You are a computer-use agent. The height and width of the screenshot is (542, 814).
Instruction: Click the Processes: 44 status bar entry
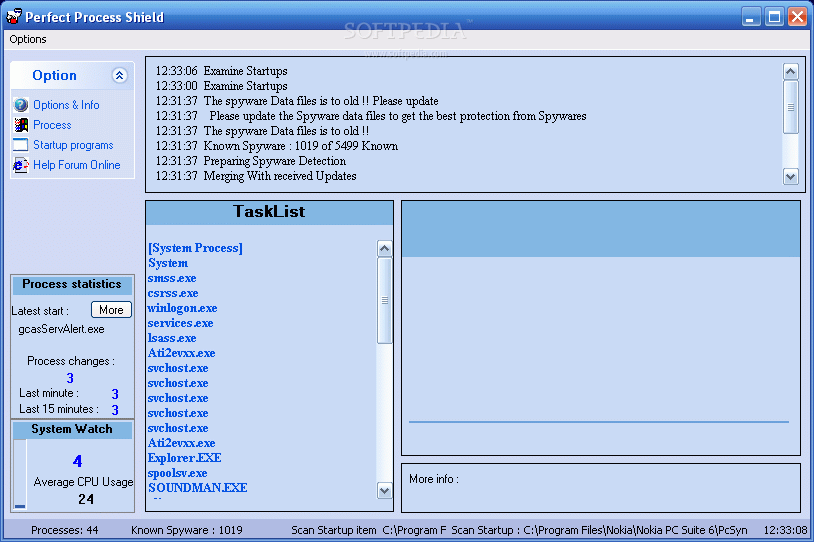click(x=64, y=530)
